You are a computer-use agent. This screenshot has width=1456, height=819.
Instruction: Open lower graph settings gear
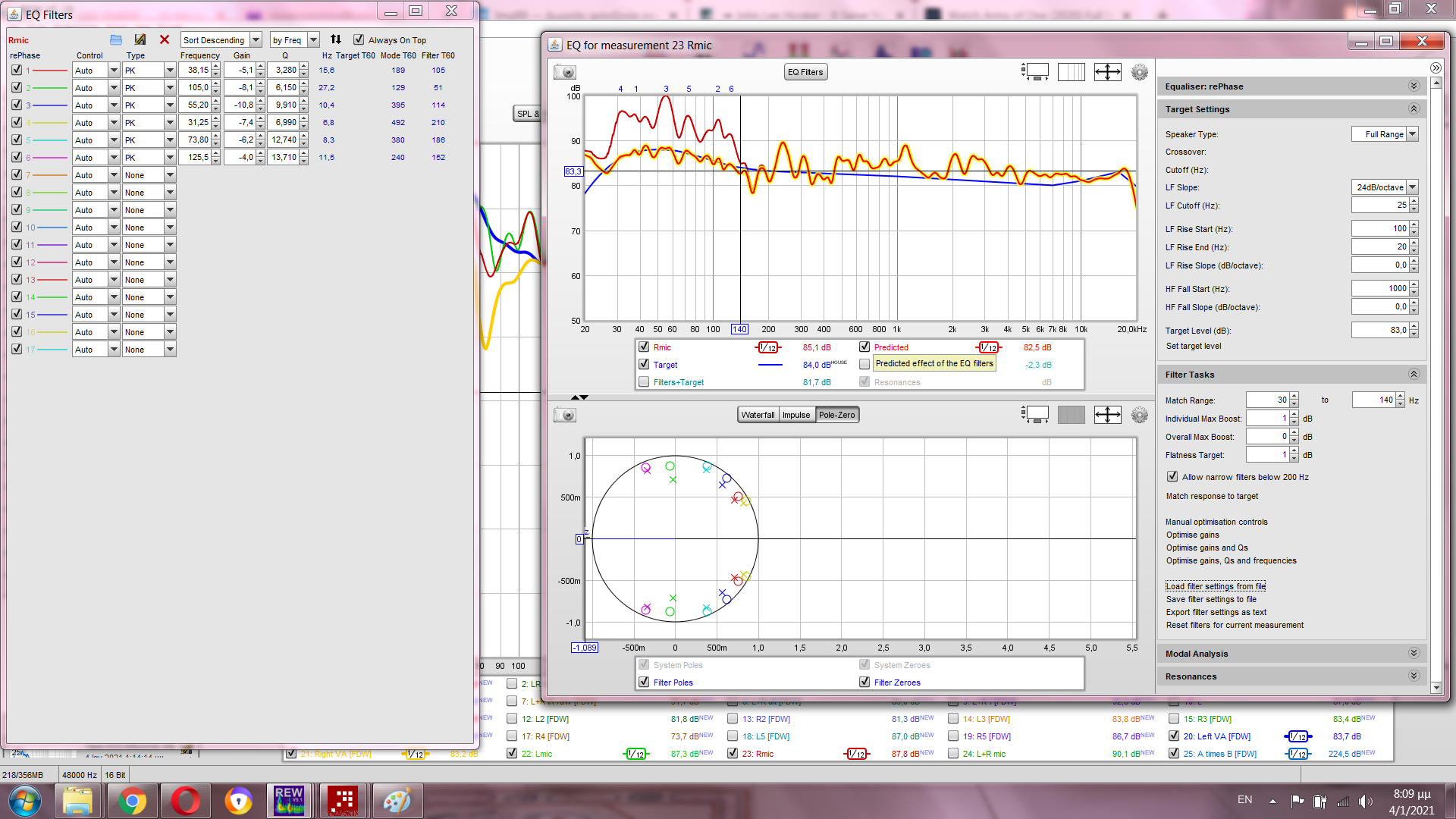pos(1140,415)
